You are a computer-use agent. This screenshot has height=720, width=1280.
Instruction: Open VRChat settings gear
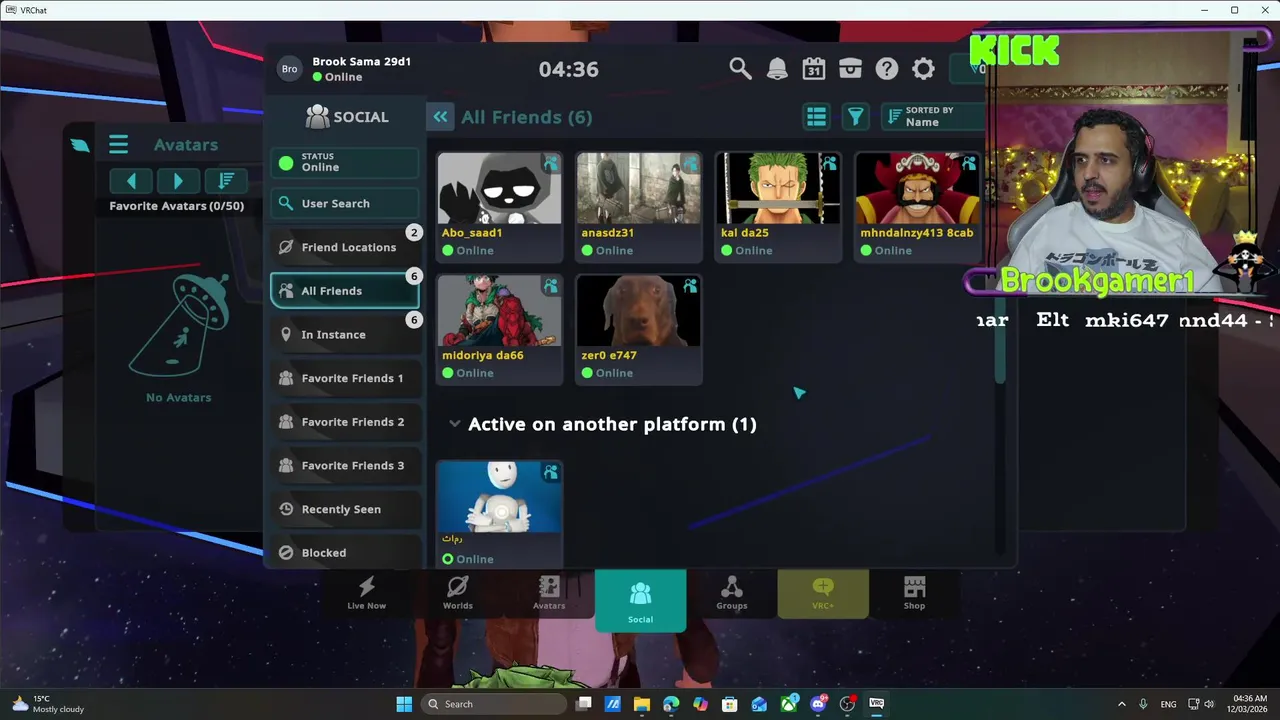pyautogui.click(x=923, y=68)
